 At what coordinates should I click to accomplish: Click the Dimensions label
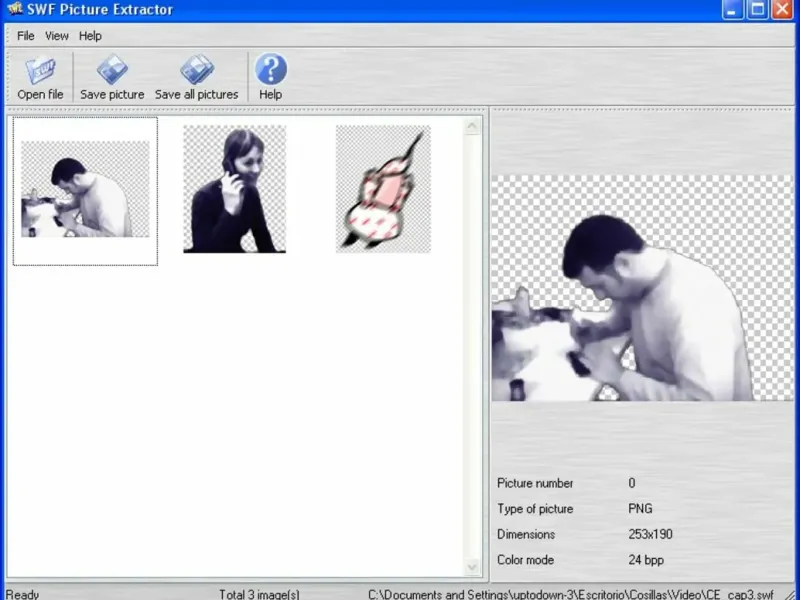click(x=526, y=534)
